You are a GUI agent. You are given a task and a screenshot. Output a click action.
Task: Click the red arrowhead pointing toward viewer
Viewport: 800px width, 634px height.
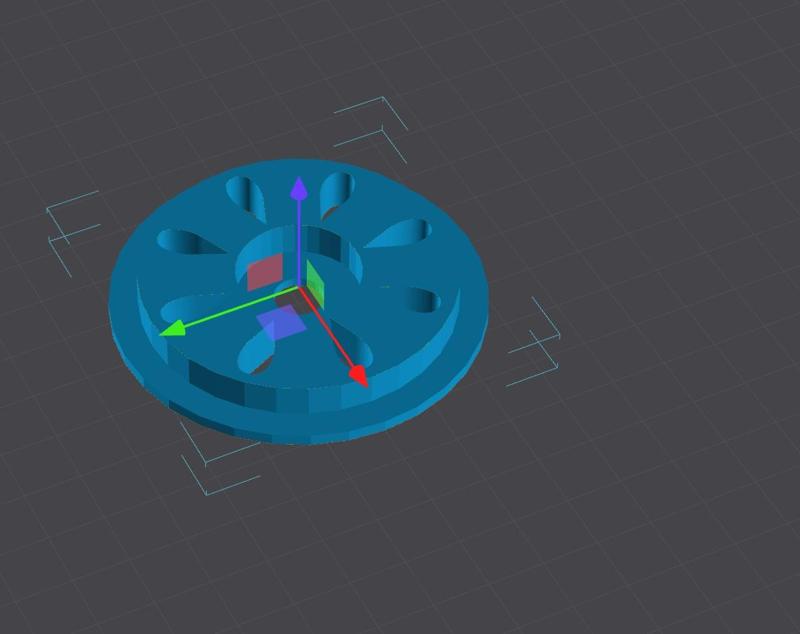point(358,375)
